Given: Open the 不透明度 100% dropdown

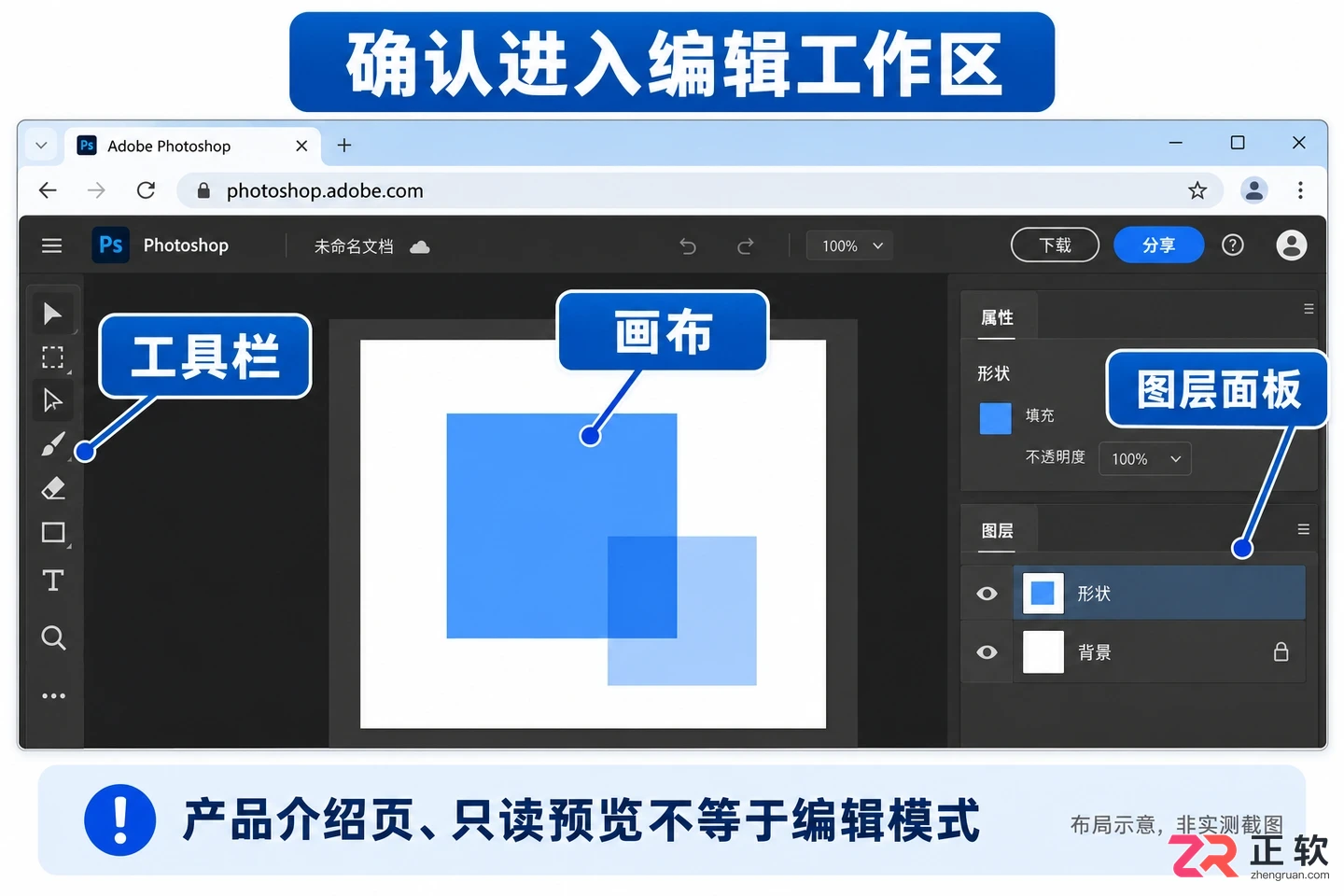Looking at the screenshot, I should pyautogui.click(x=1145, y=458).
